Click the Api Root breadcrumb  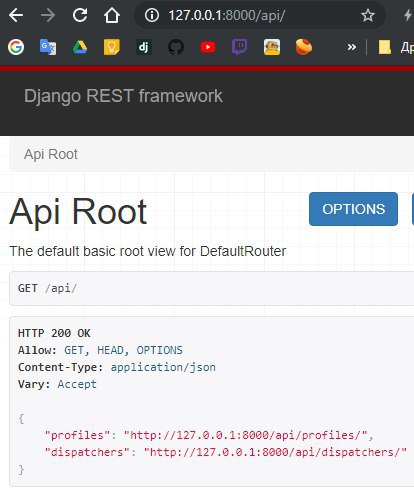pos(51,154)
